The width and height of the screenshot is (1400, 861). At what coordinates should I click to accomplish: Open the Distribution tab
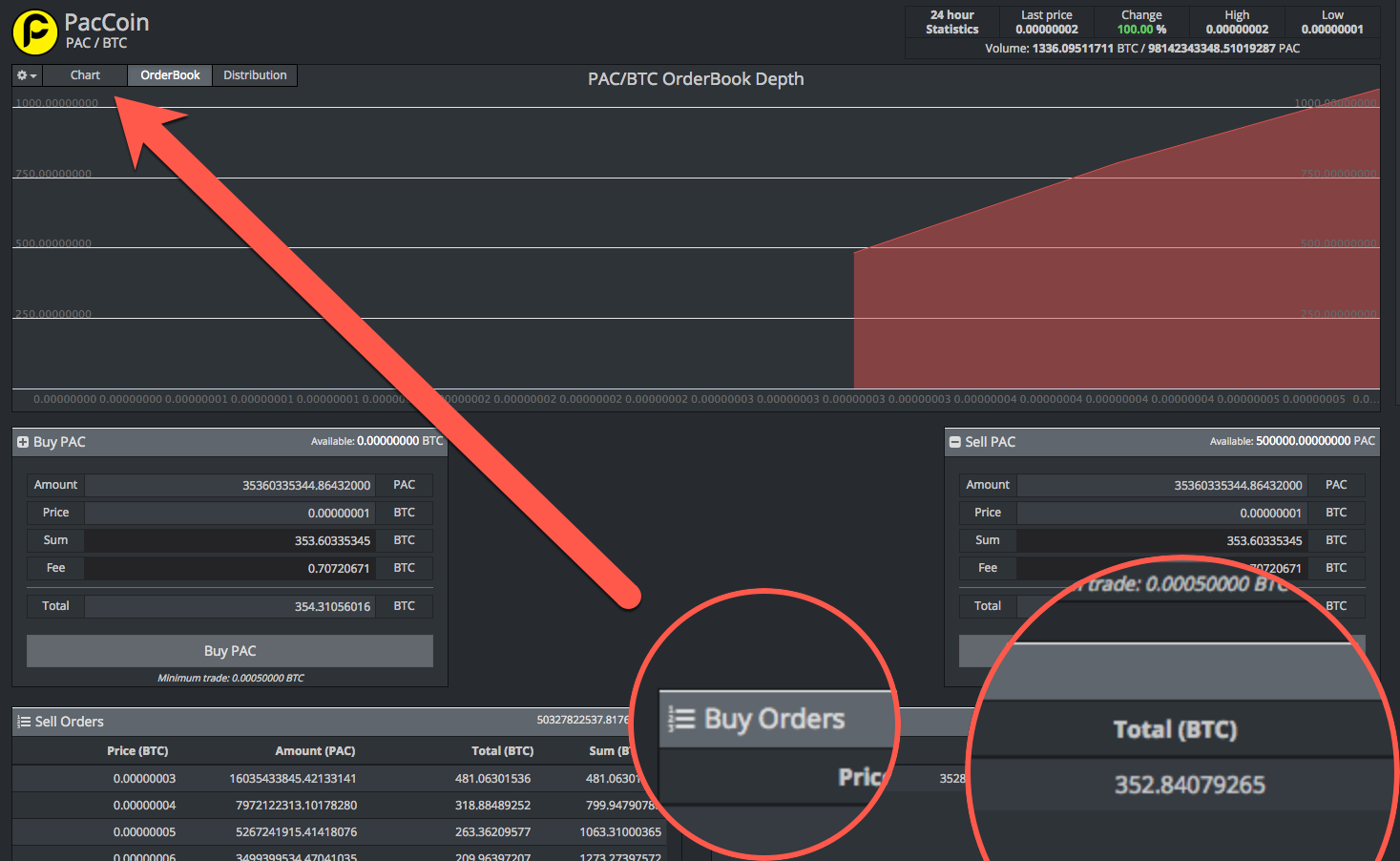pyautogui.click(x=255, y=75)
